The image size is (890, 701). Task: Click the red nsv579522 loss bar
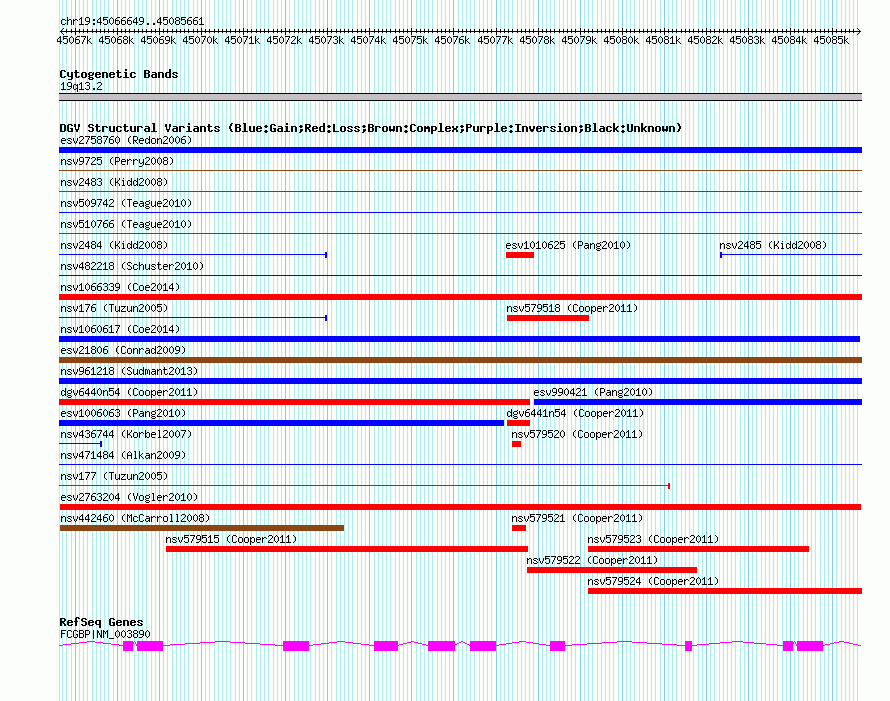click(x=612, y=570)
